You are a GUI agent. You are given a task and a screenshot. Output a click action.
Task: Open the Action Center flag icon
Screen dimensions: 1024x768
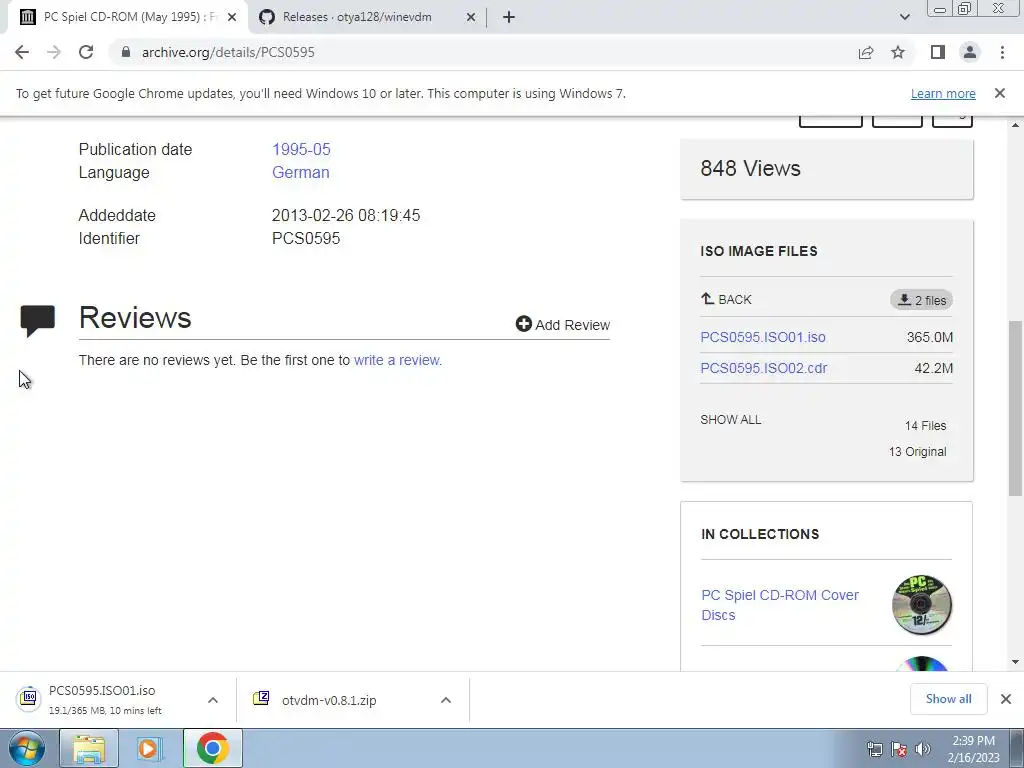coord(899,749)
